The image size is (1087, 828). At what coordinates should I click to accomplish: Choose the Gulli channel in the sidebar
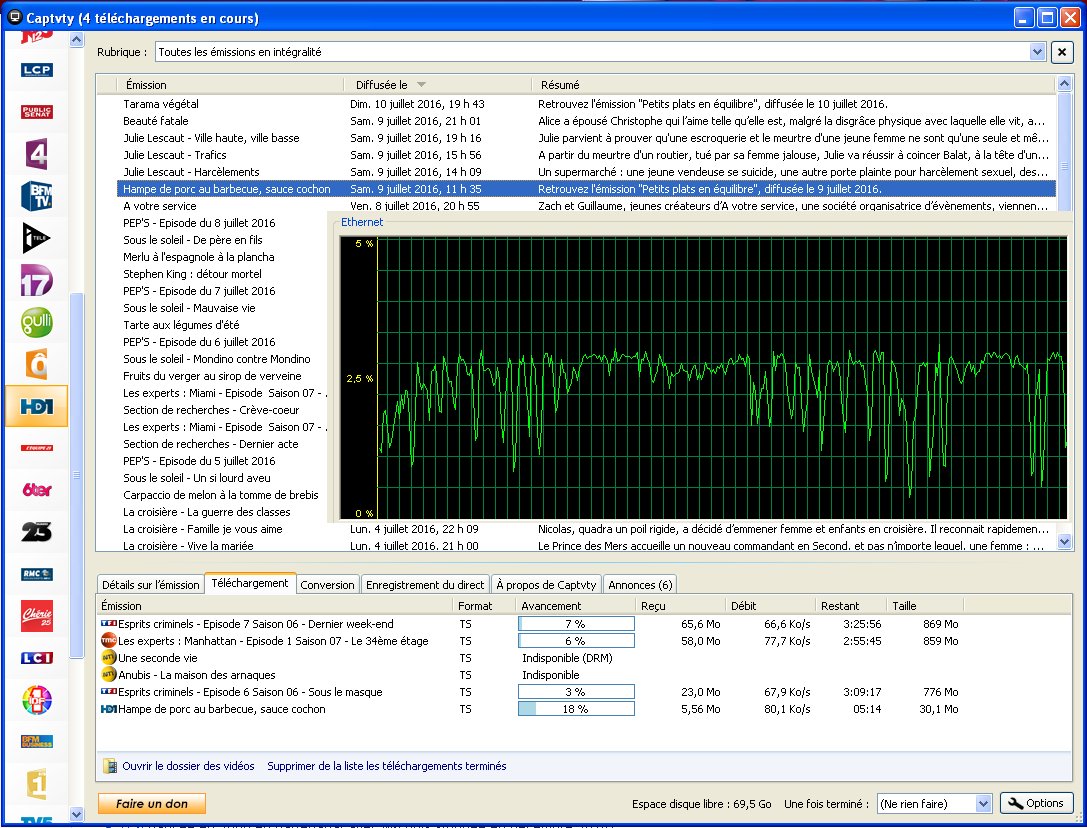tap(37, 322)
